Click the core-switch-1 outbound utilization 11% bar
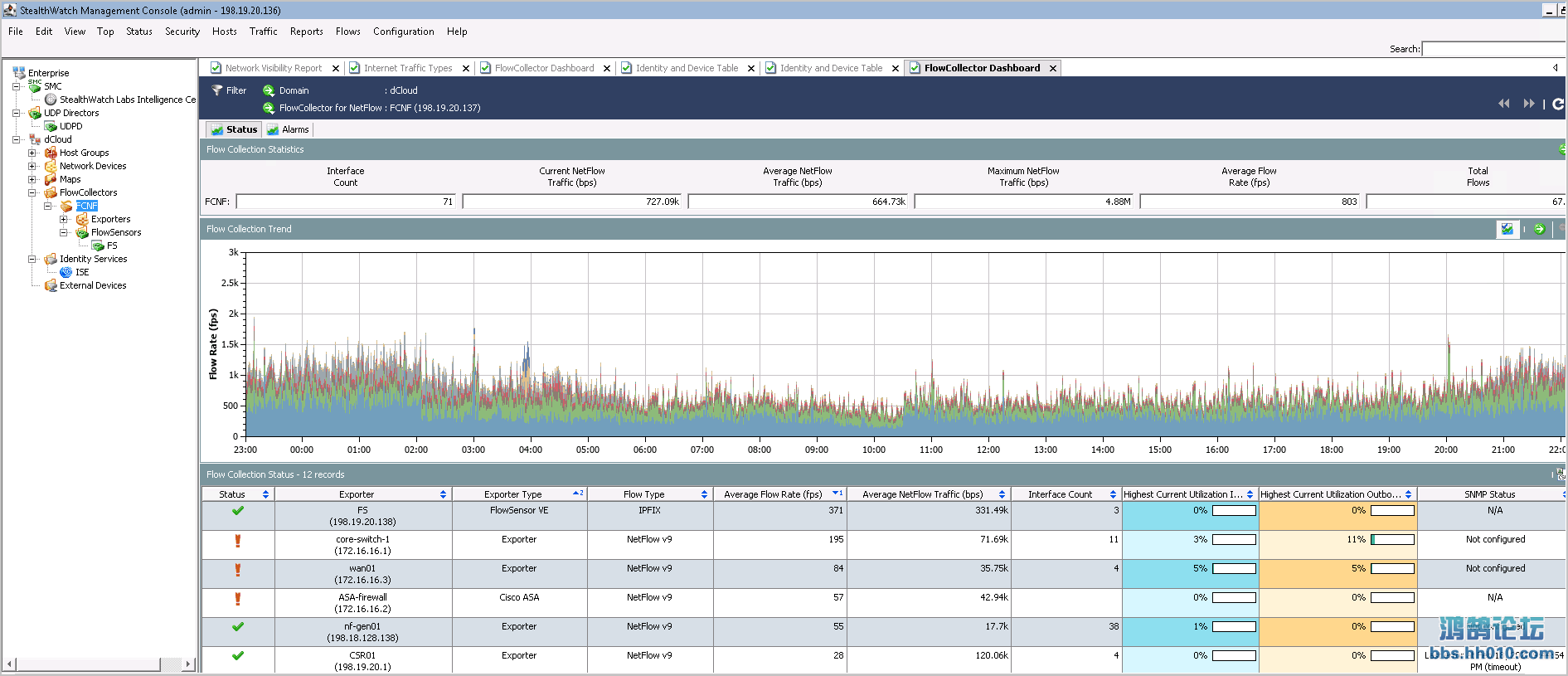1568x676 pixels. (1392, 540)
